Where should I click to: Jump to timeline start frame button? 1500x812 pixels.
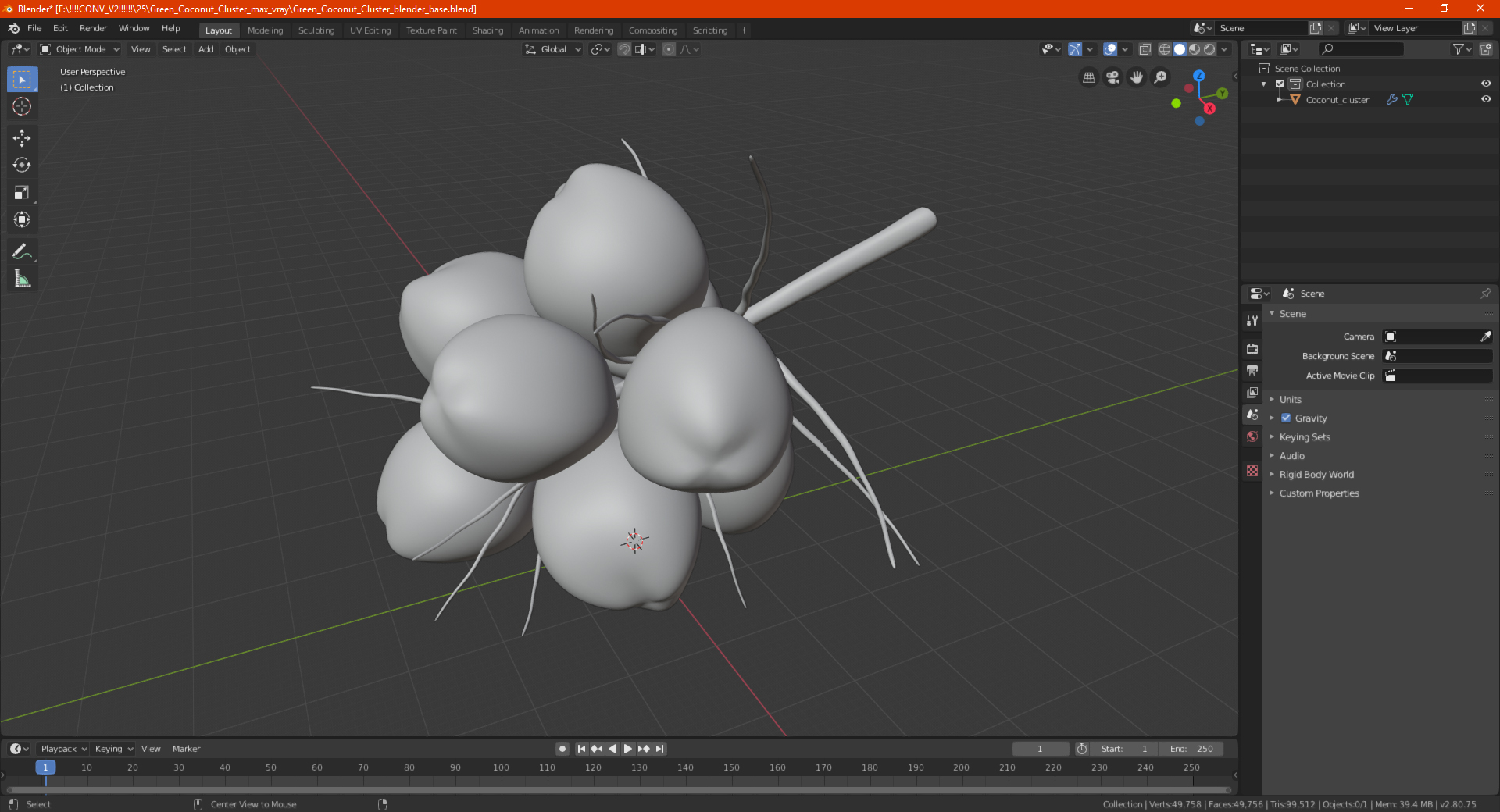(x=581, y=748)
